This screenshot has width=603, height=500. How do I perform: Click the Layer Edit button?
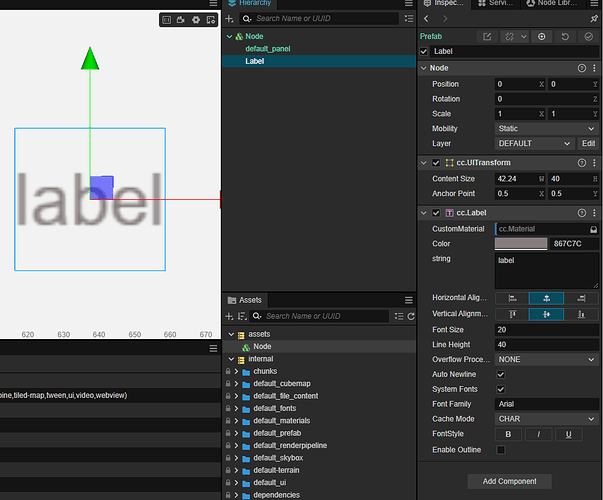(x=588, y=144)
